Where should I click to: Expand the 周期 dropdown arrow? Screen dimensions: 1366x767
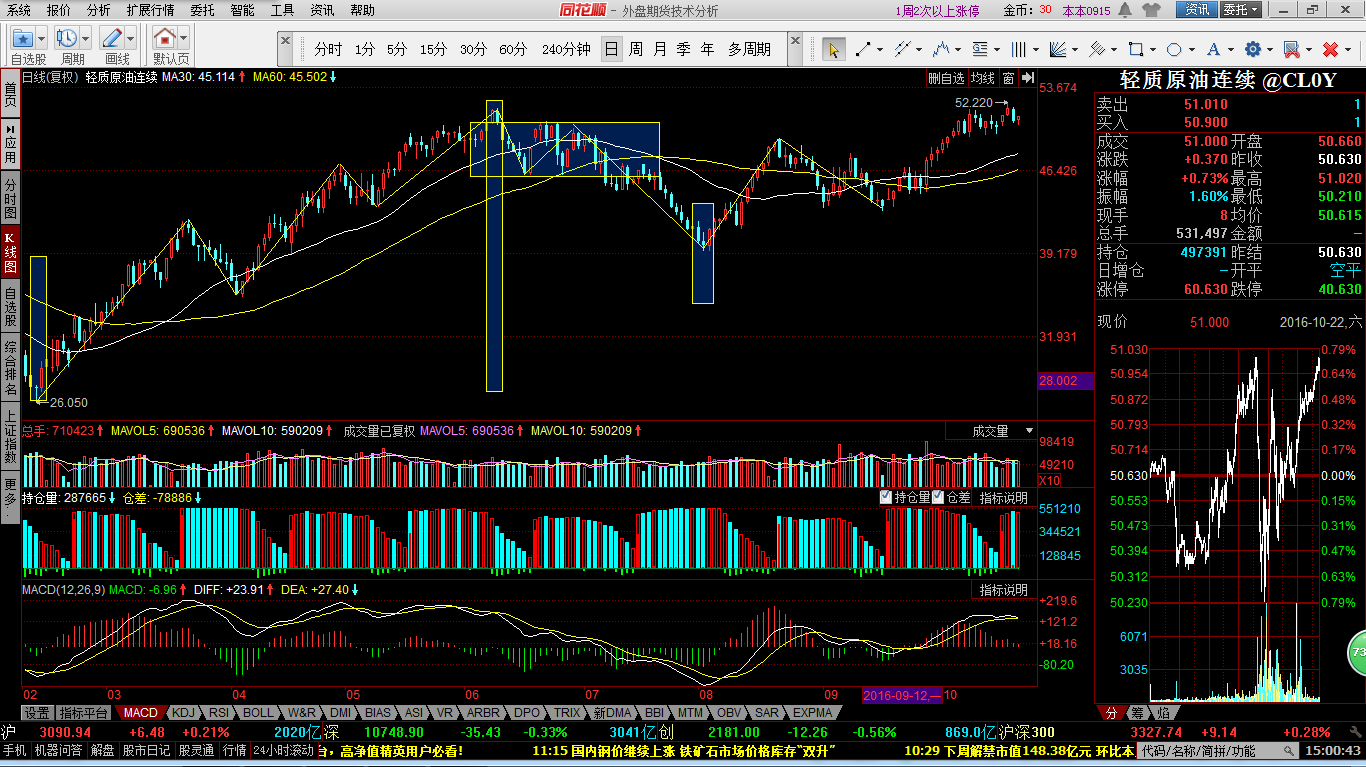tap(86, 39)
